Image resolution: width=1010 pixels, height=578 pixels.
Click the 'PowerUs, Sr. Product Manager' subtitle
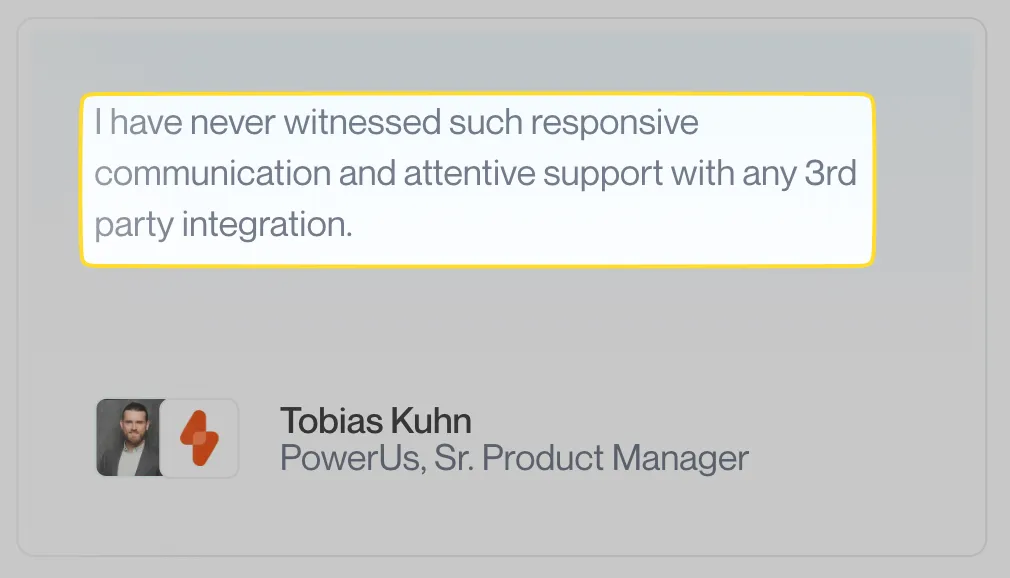(514, 458)
